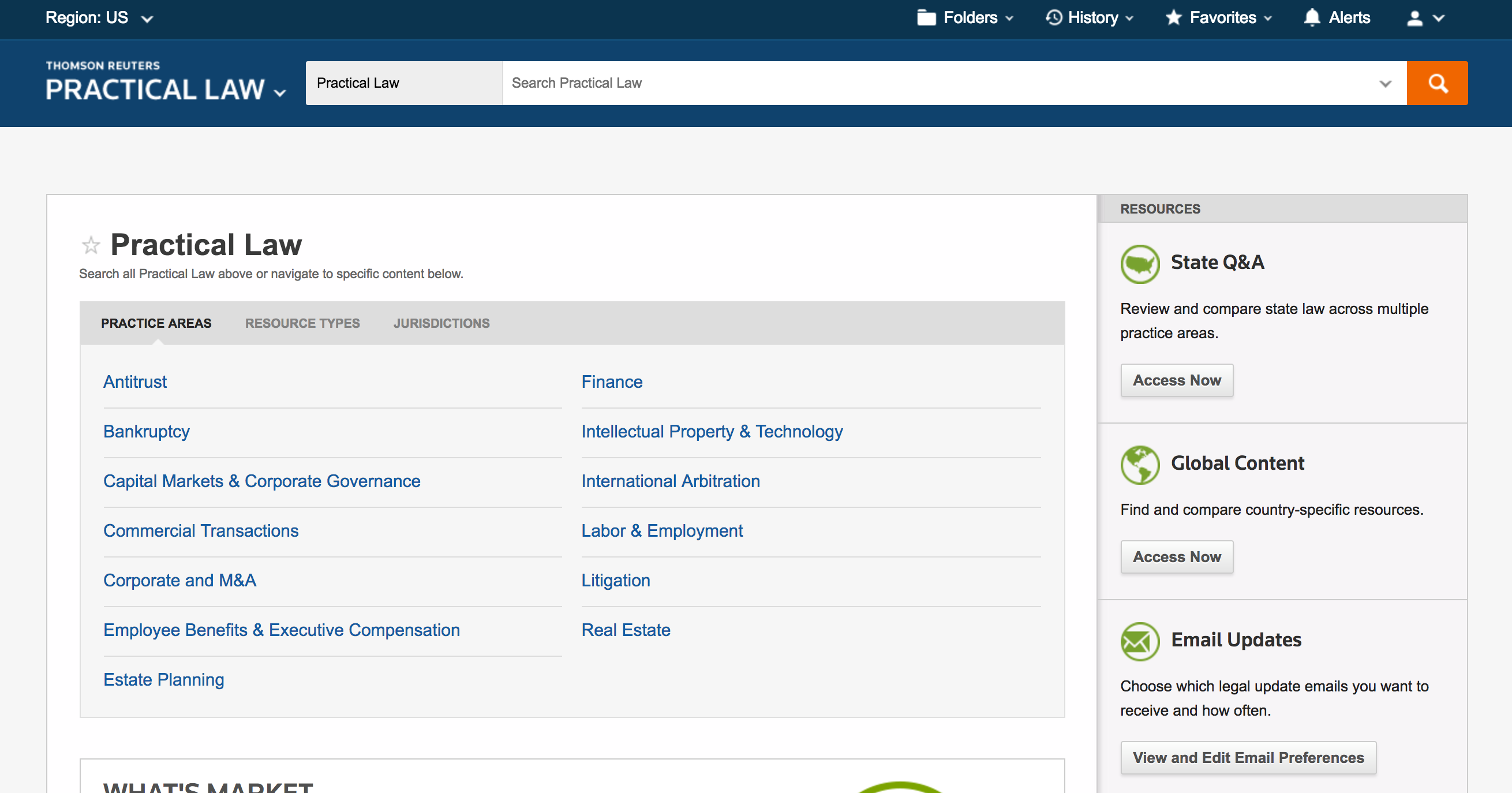Open the Estate Planning link
Image resolution: width=1512 pixels, height=793 pixels.
coord(164,679)
